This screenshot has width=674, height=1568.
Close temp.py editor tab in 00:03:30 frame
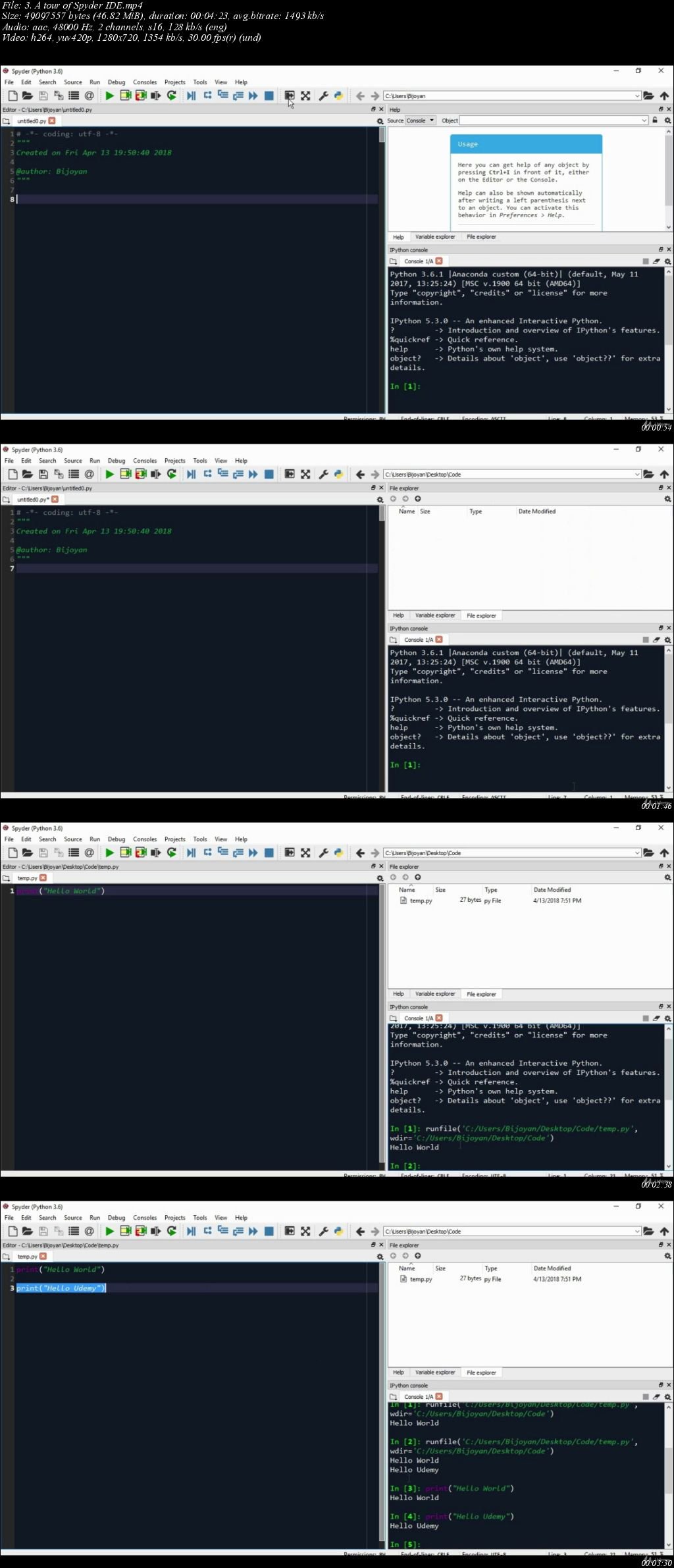(43, 1256)
